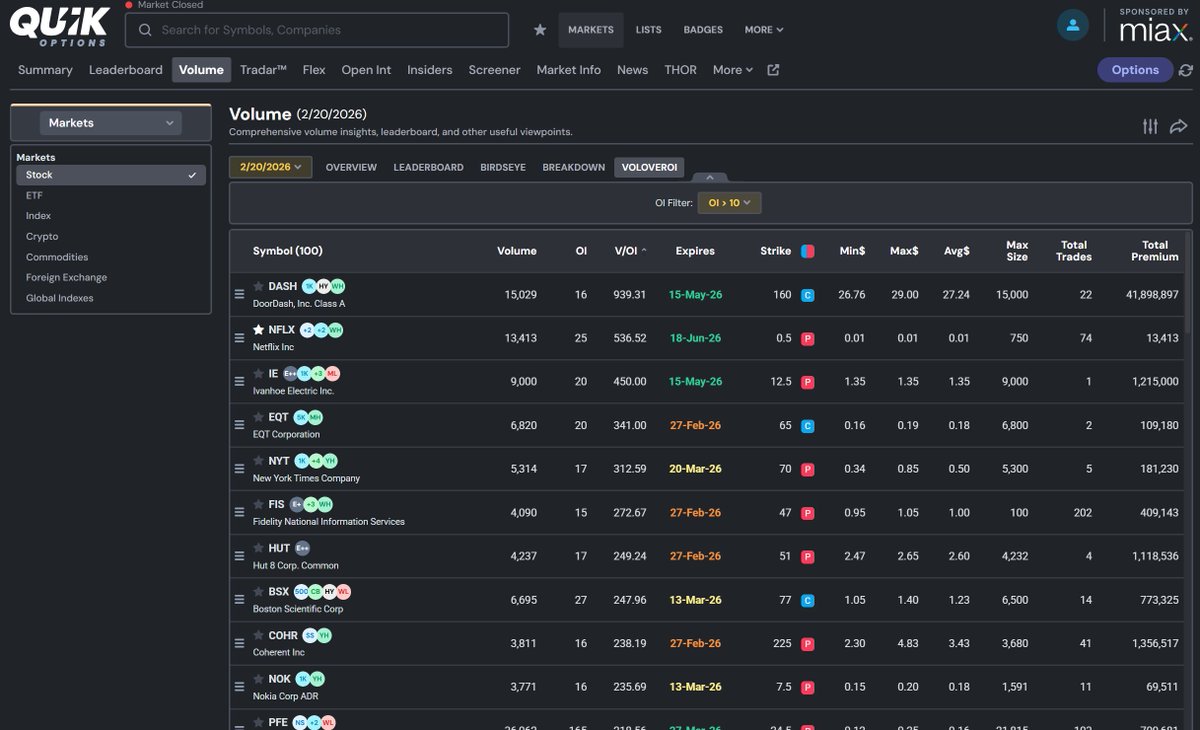Viewport: 1200px width, 730px height.
Task: Click the share arrow icon
Action: click(1178, 126)
